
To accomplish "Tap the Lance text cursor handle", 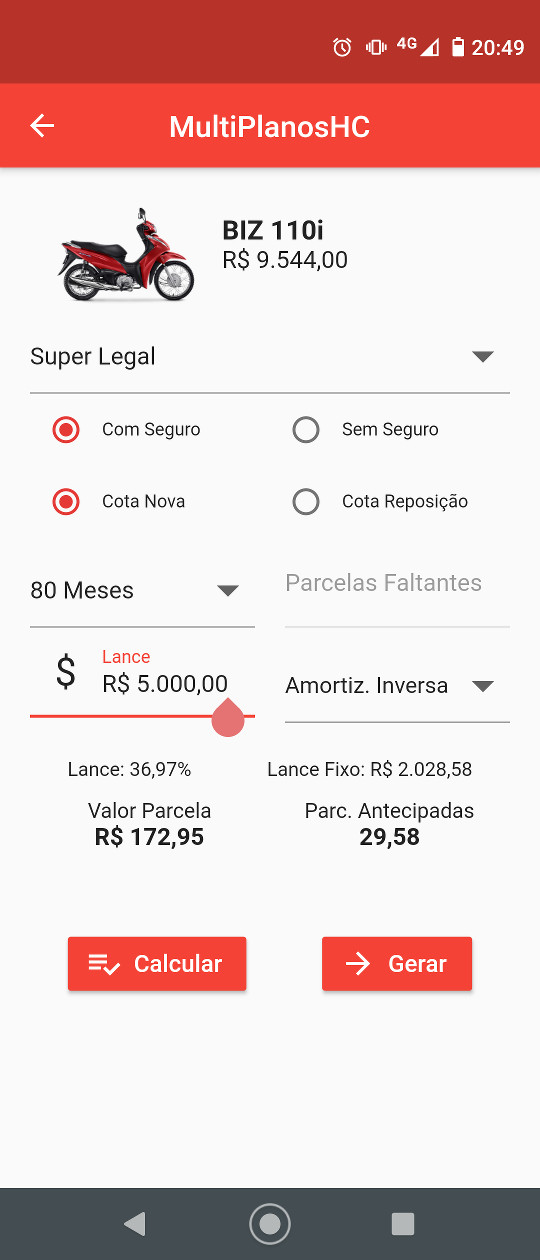I will pos(228,717).
